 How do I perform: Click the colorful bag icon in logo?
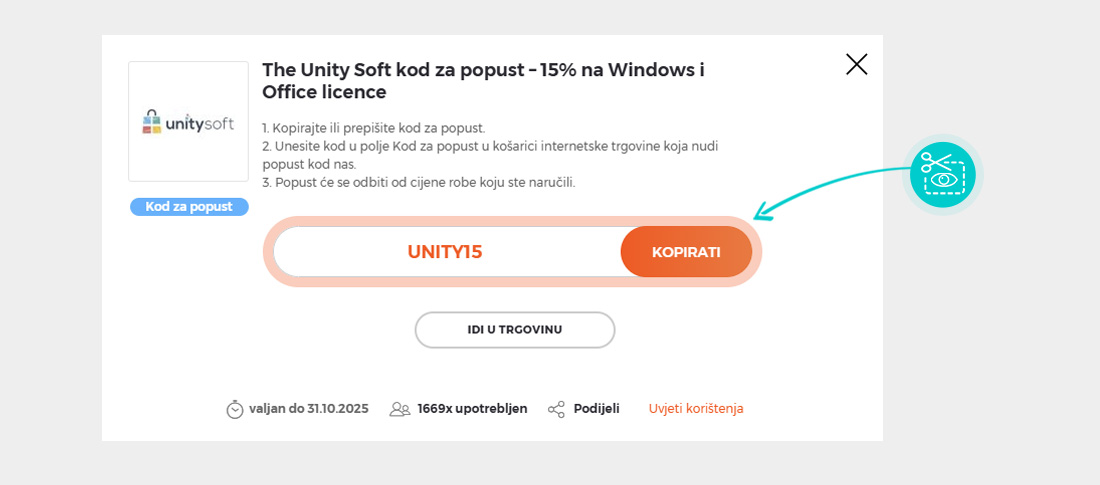click(x=152, y=122)
